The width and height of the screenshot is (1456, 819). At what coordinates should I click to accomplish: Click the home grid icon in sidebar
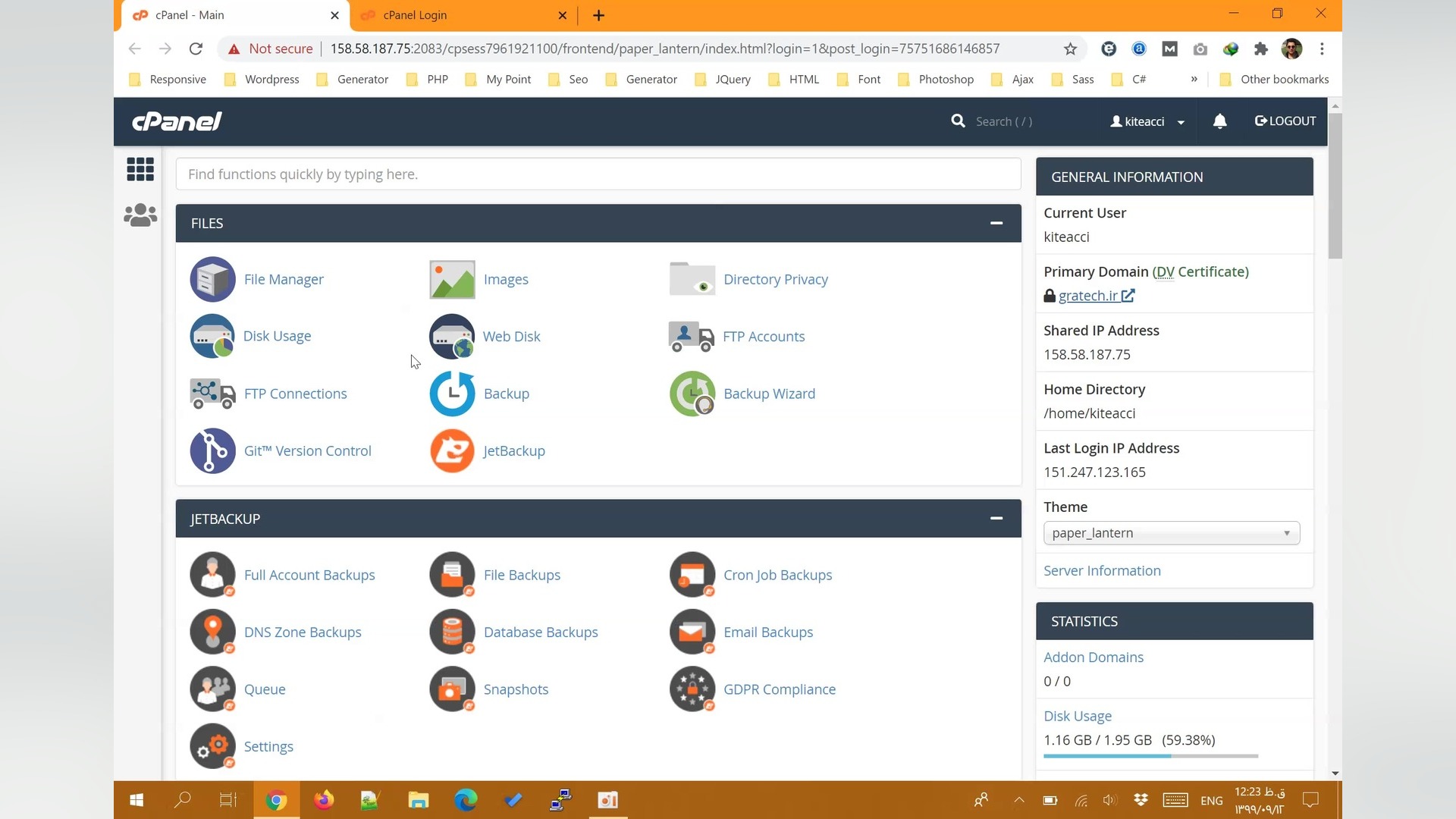140,169
